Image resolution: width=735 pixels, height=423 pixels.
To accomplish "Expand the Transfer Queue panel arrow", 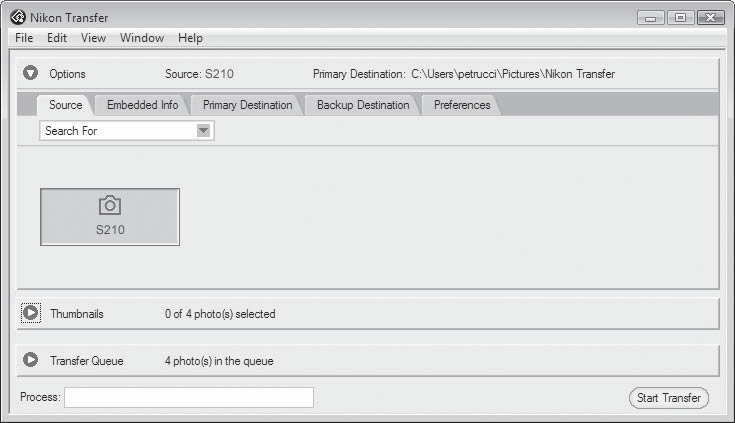I will click(30, 360).
